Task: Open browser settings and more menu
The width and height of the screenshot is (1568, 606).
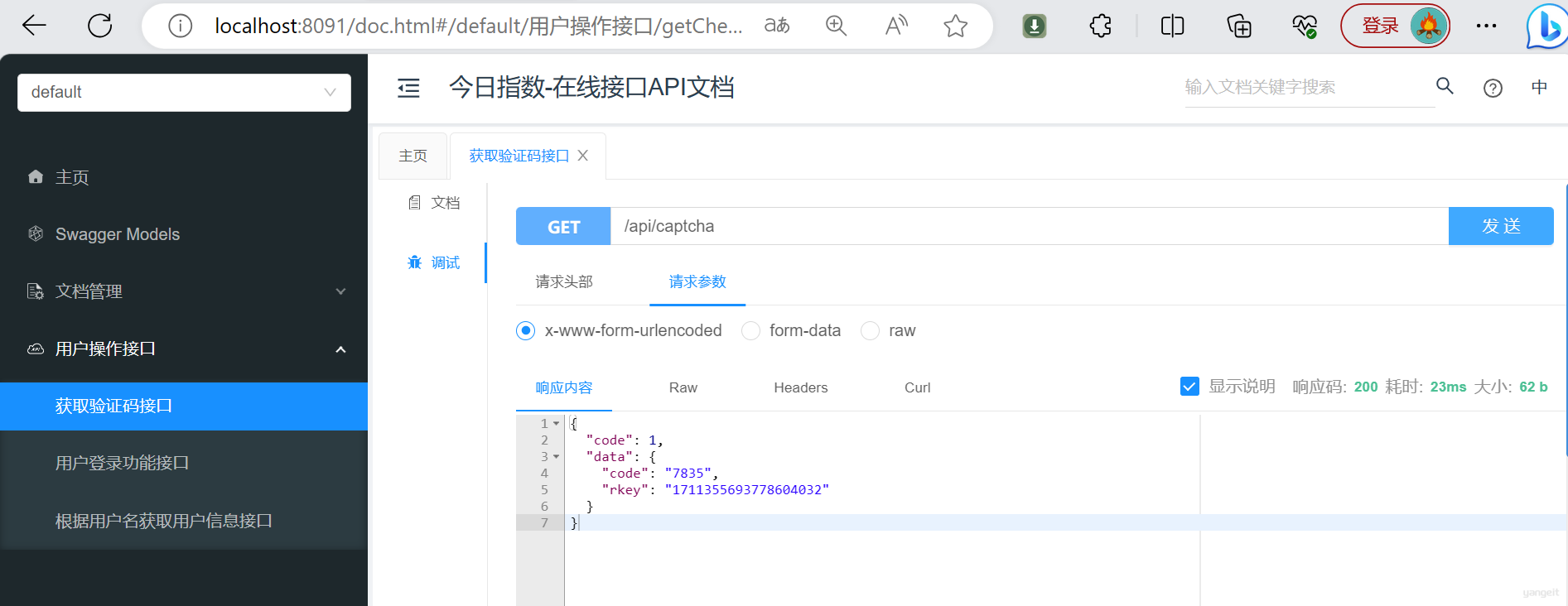Action: pyautogui.click(x=1486, y=26)
